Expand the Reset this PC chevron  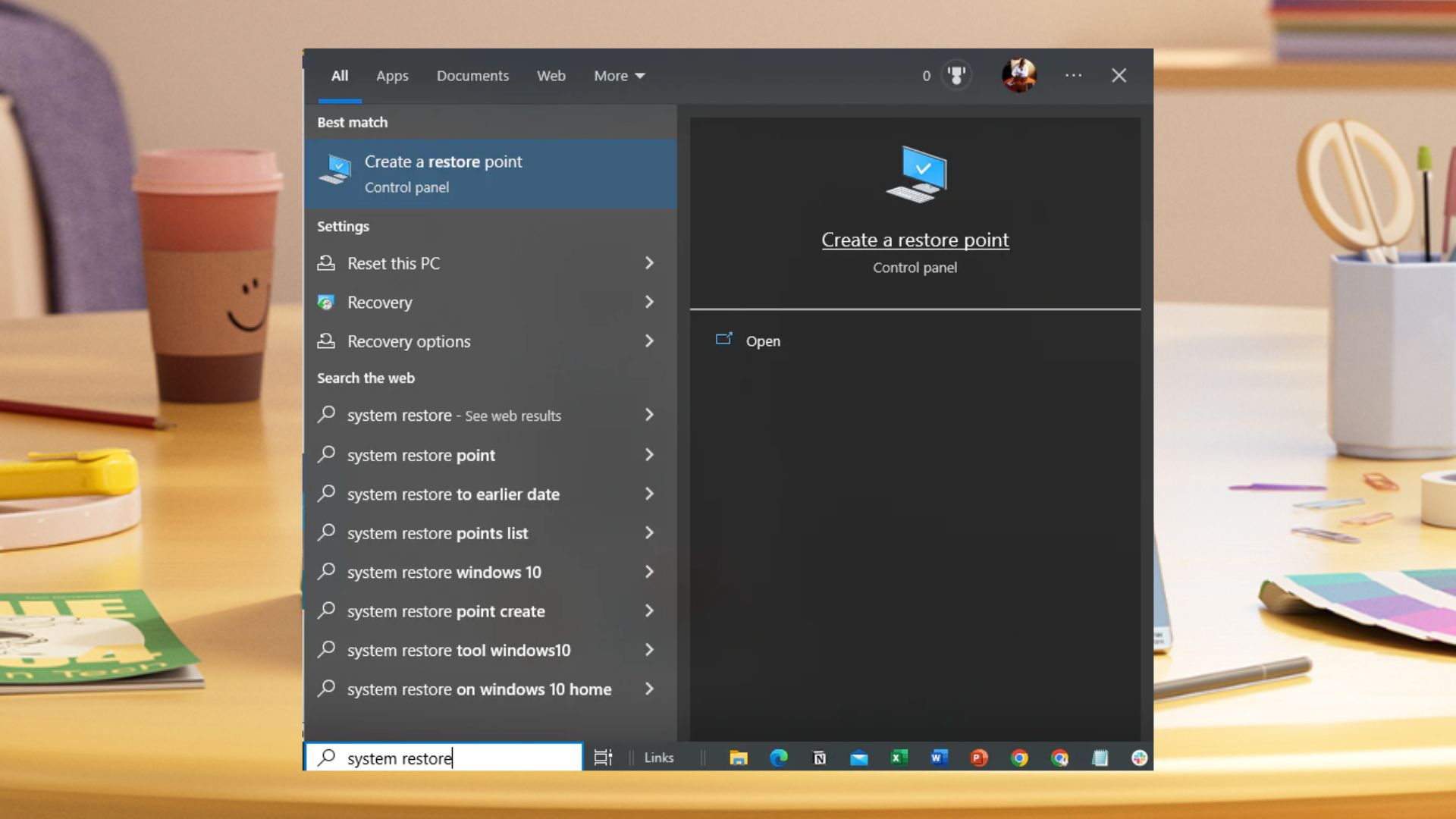(649, 263)
